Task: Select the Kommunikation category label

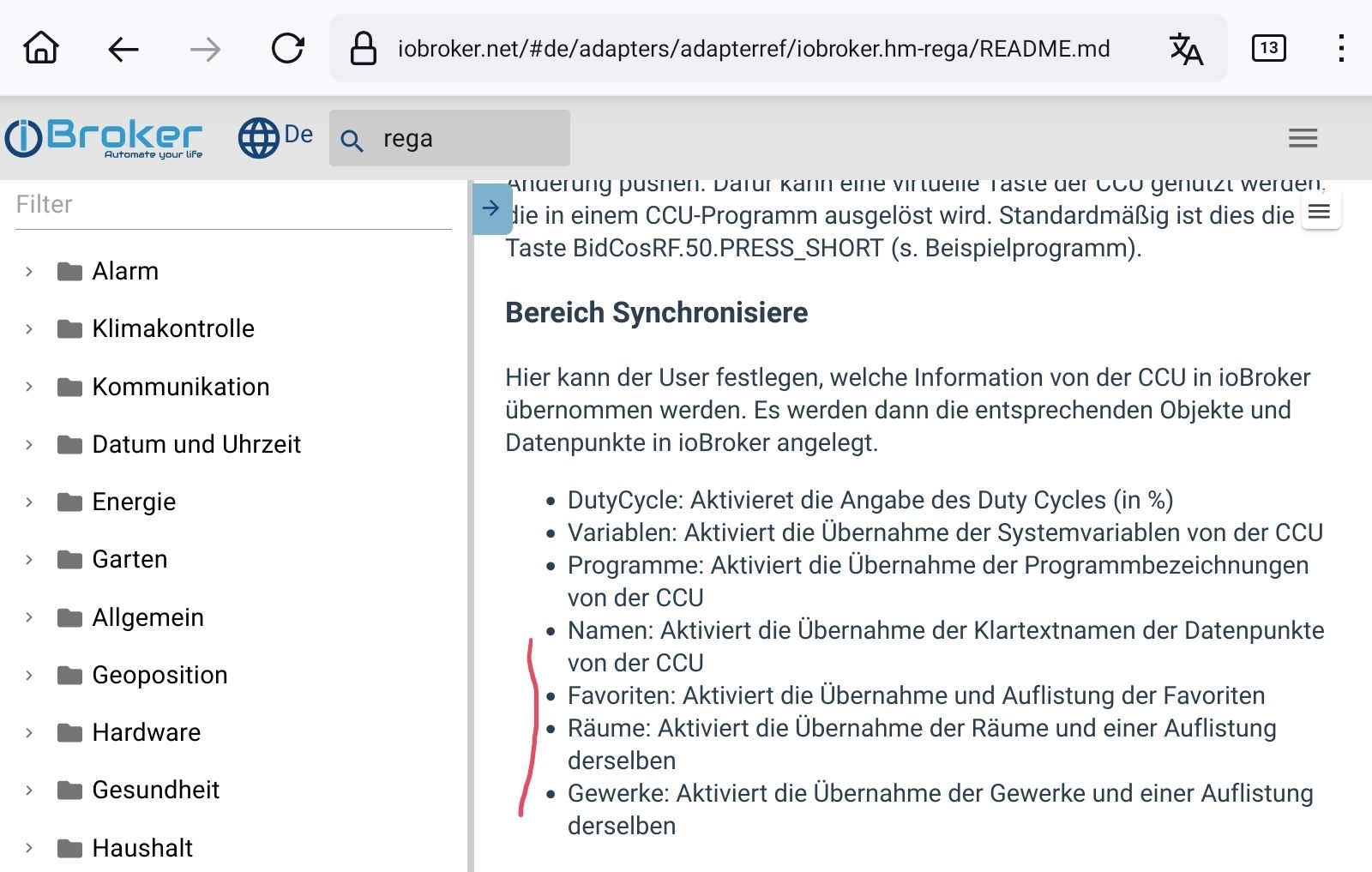Action: pyautogui.click(x=181, y=387)
